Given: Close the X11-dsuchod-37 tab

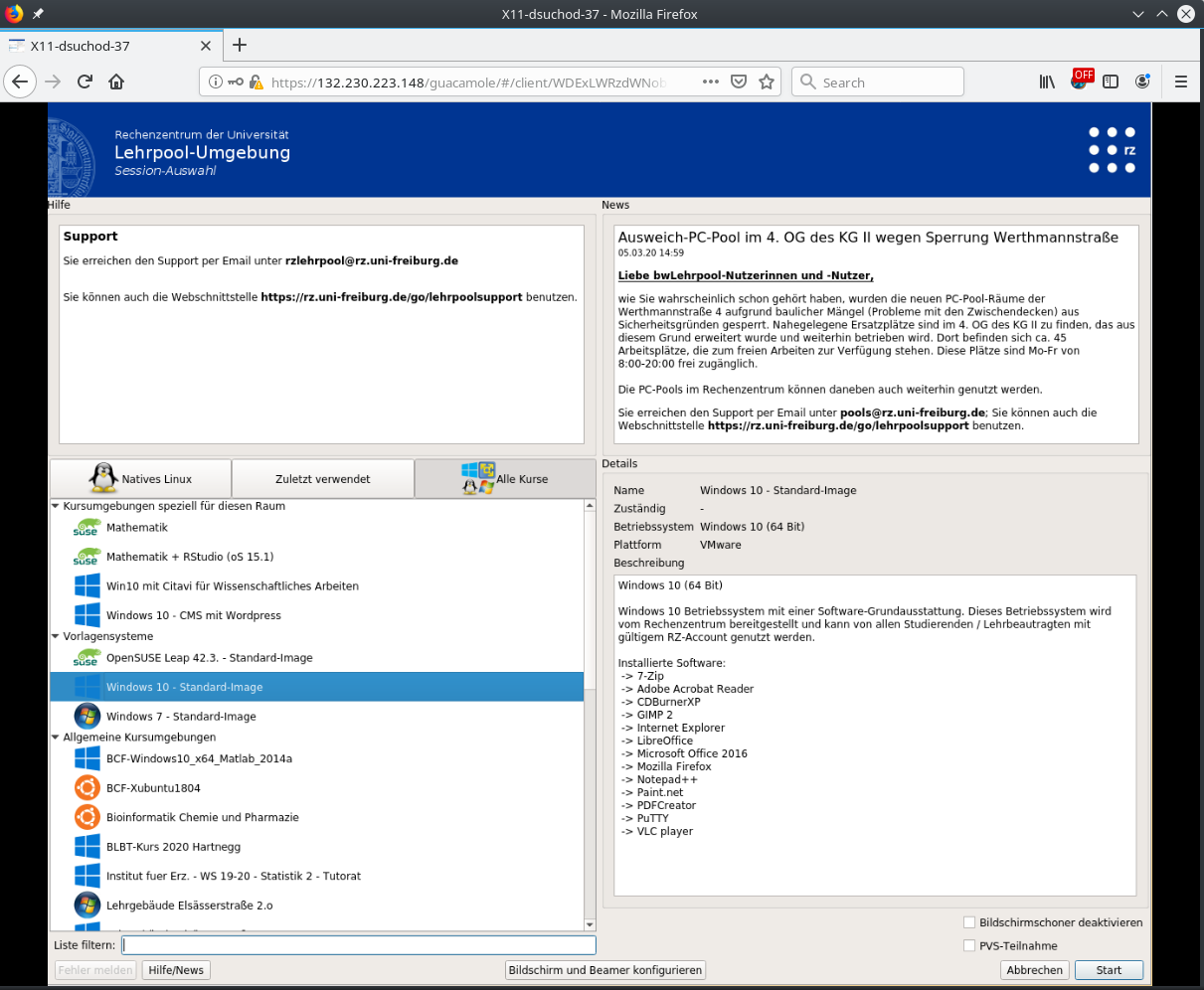Looking at the screenshot, I should [x=206, y=46].
